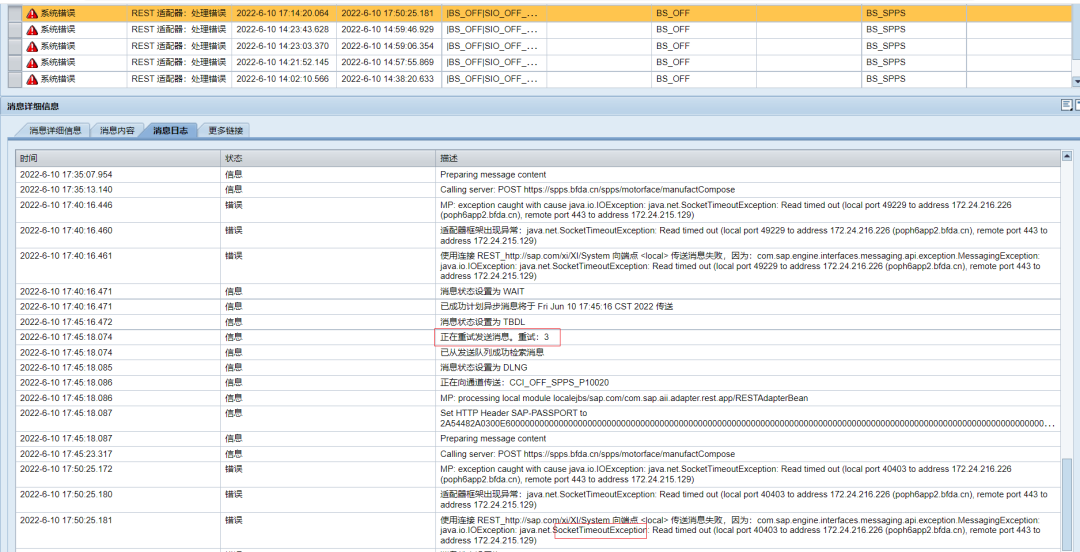This screenshot has width=1080, height=552.
Task: Select row marker for message started 17:14:20.064
Action: point(14,13)
